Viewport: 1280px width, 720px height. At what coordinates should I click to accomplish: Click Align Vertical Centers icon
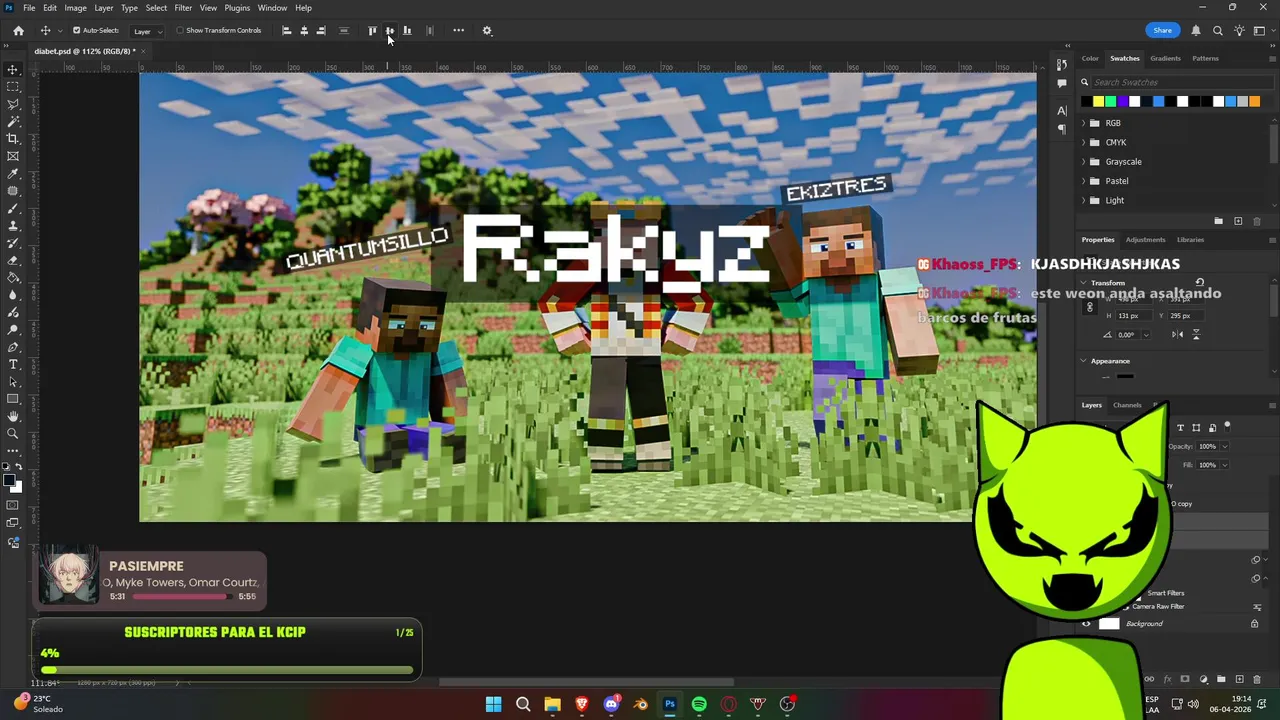(x=389, y=30)
